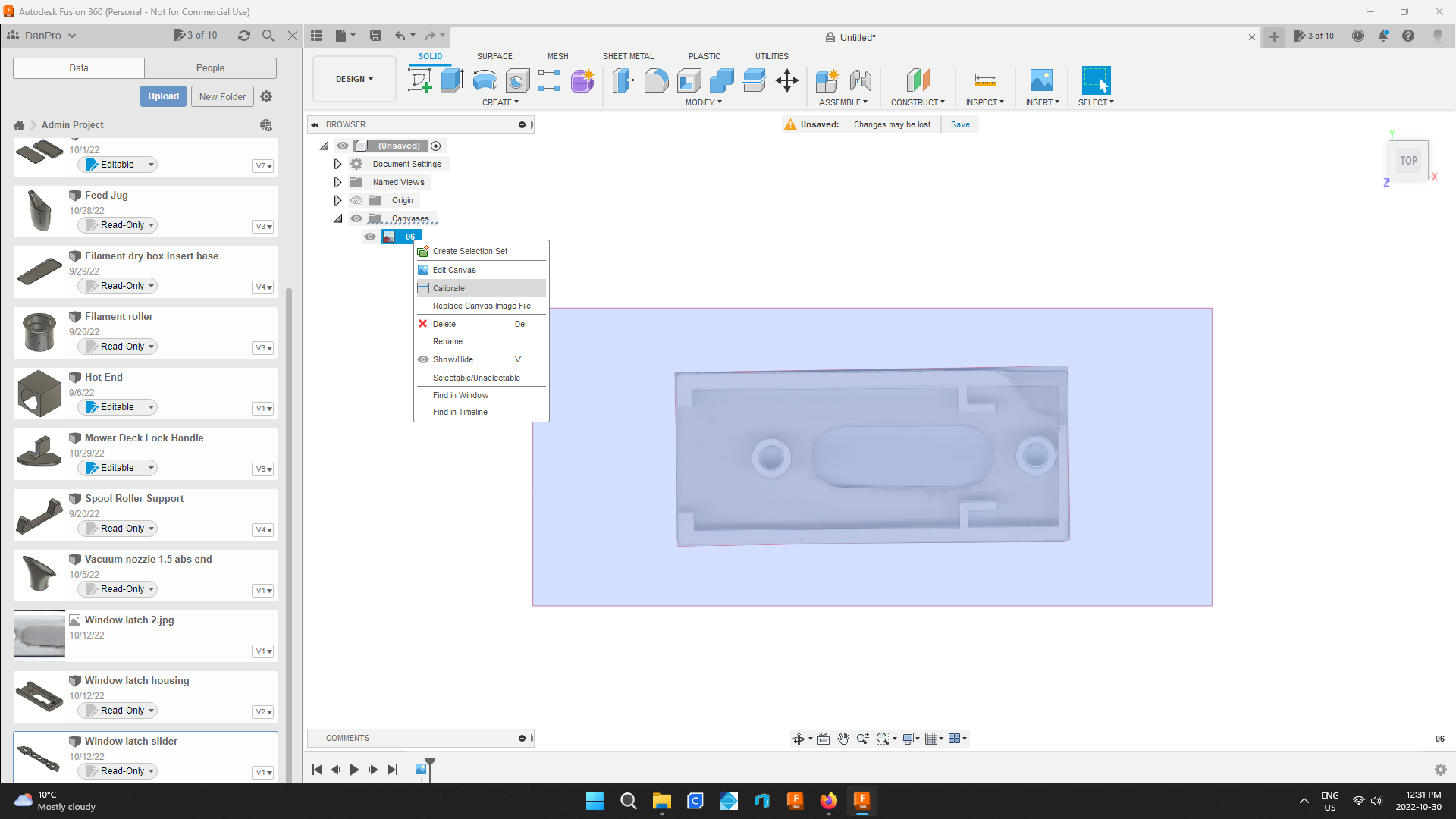Image resolution: width=1456 pixels, height=819 pixels.
Task: Open the Feed Jug version dropdown V3
Action: [x=262, y=225]
